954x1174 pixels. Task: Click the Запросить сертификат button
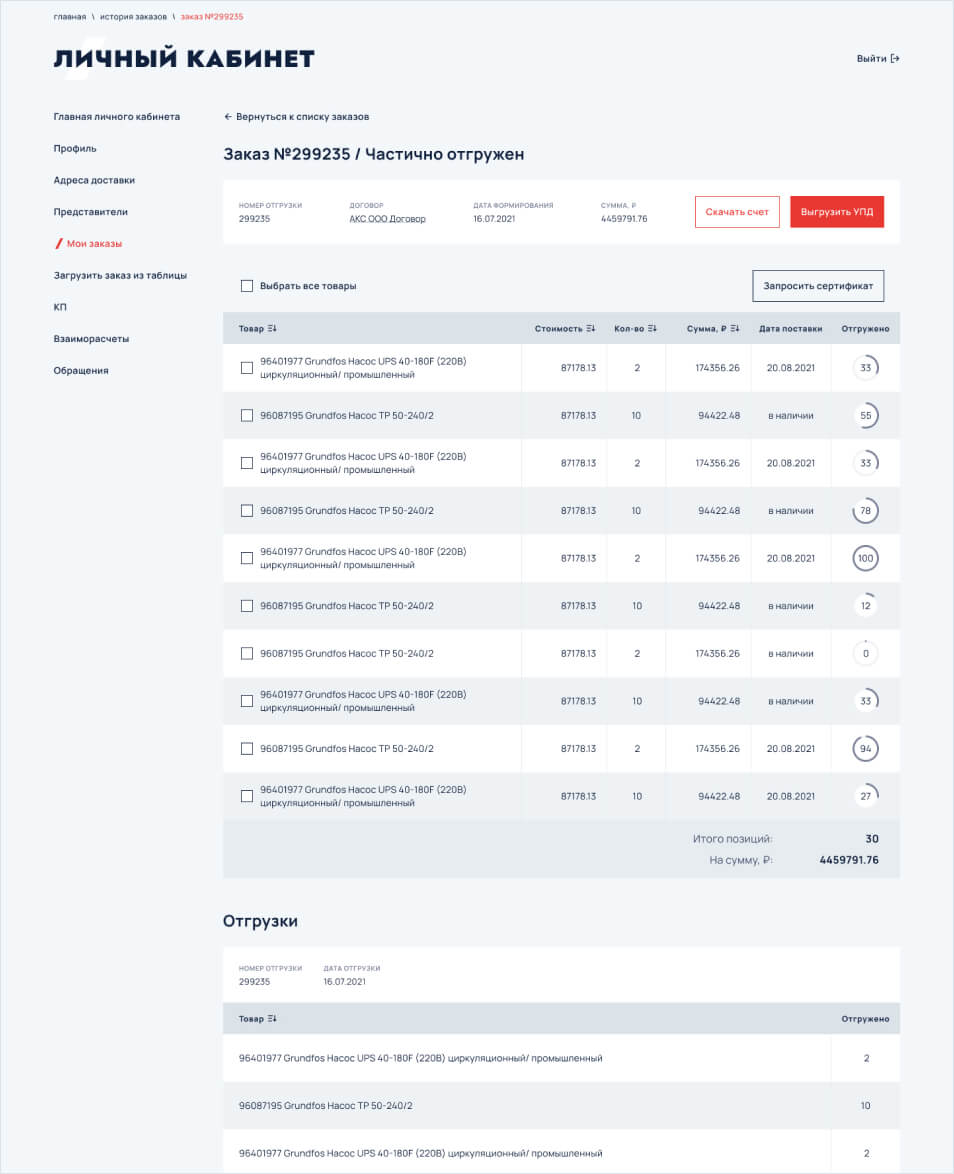click(x=817, y=286)
